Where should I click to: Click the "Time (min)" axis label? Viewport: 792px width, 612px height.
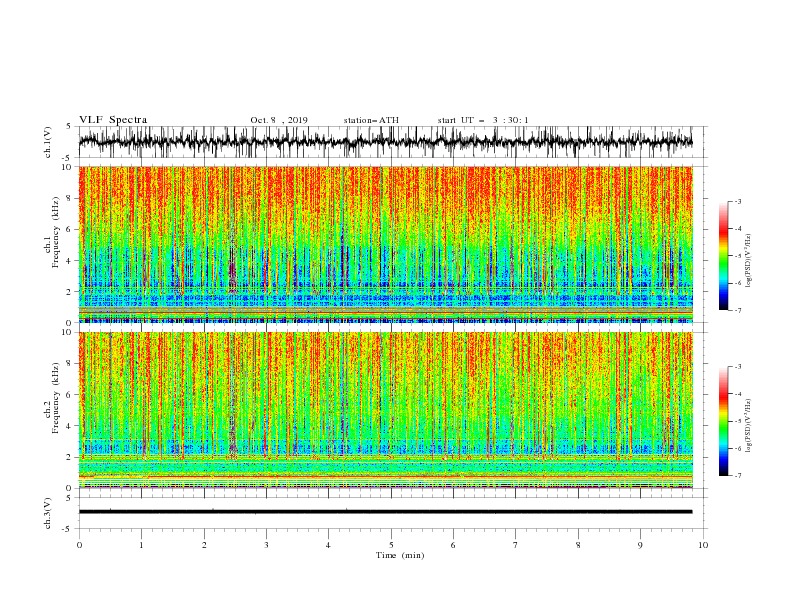400,555
